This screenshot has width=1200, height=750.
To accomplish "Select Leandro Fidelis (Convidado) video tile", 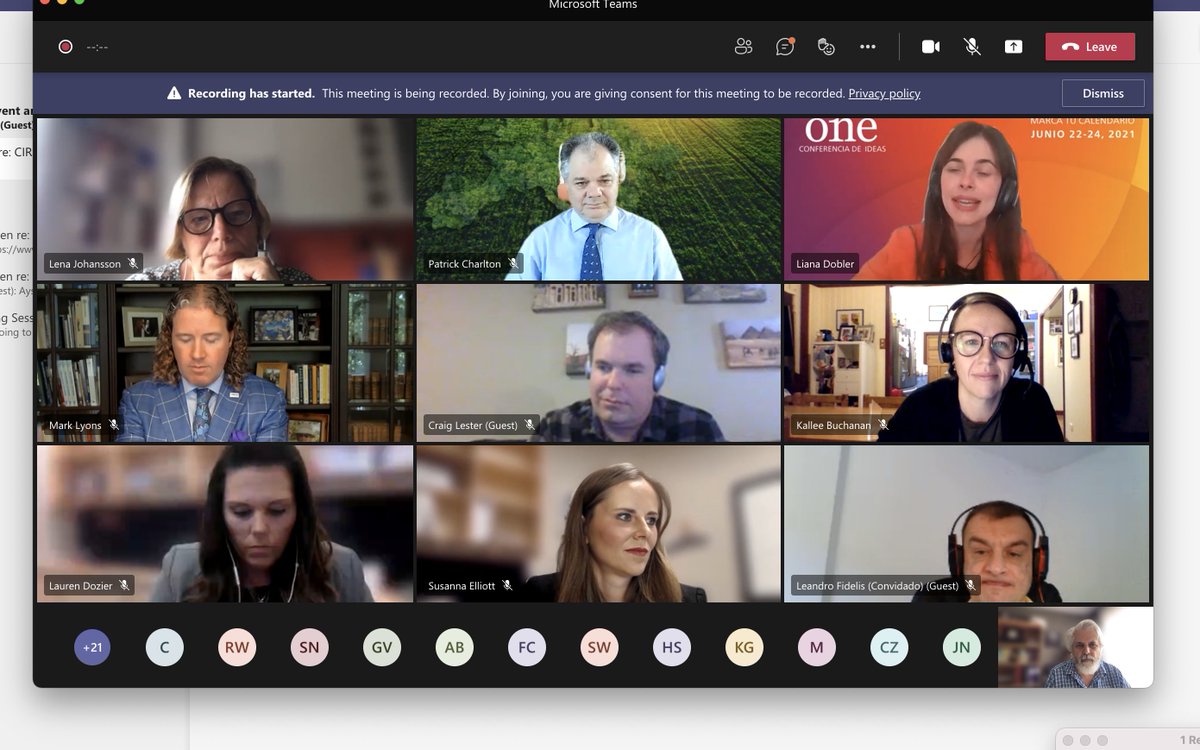I will pyautogui.click(x=966, y=523).
